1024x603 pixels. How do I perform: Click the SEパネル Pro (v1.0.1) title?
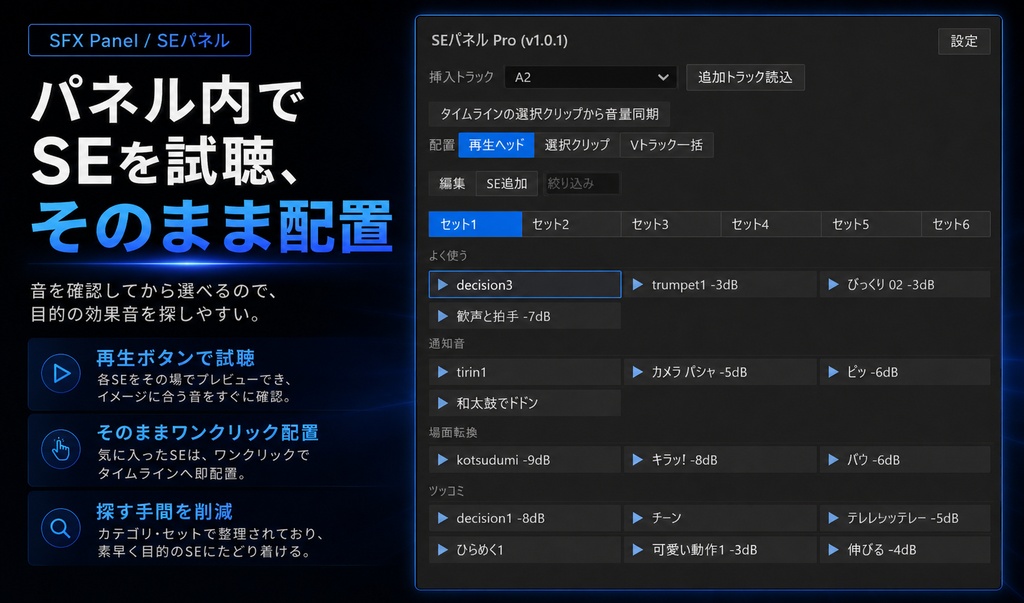tap(500, 41)
